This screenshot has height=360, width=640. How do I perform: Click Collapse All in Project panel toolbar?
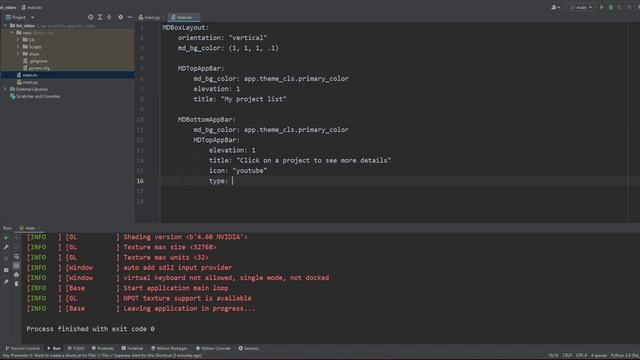[109, 17]
